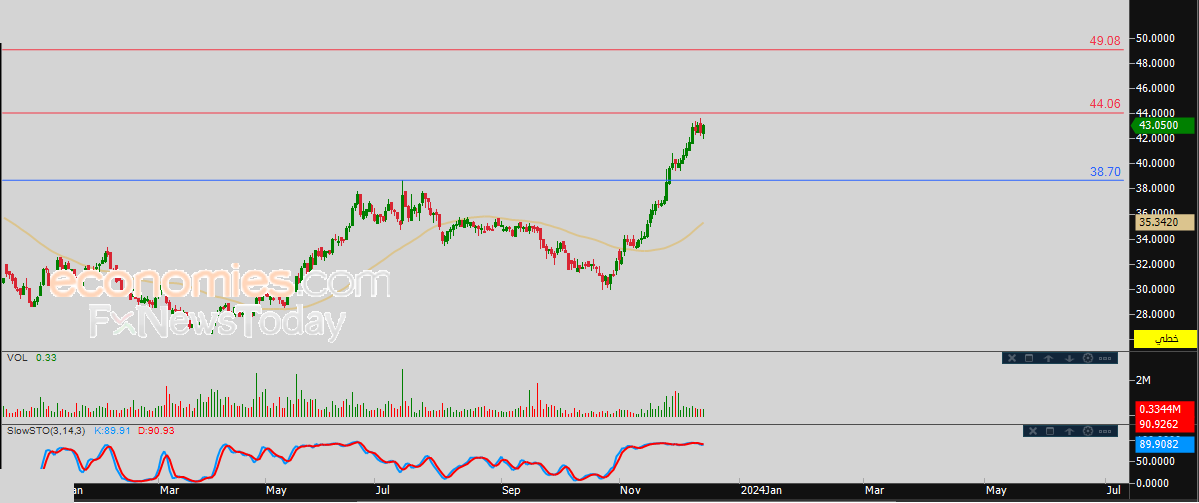Click the 50.0000 price axis label
Viewport: 1199px width, 503px height.
point(1156,38)
